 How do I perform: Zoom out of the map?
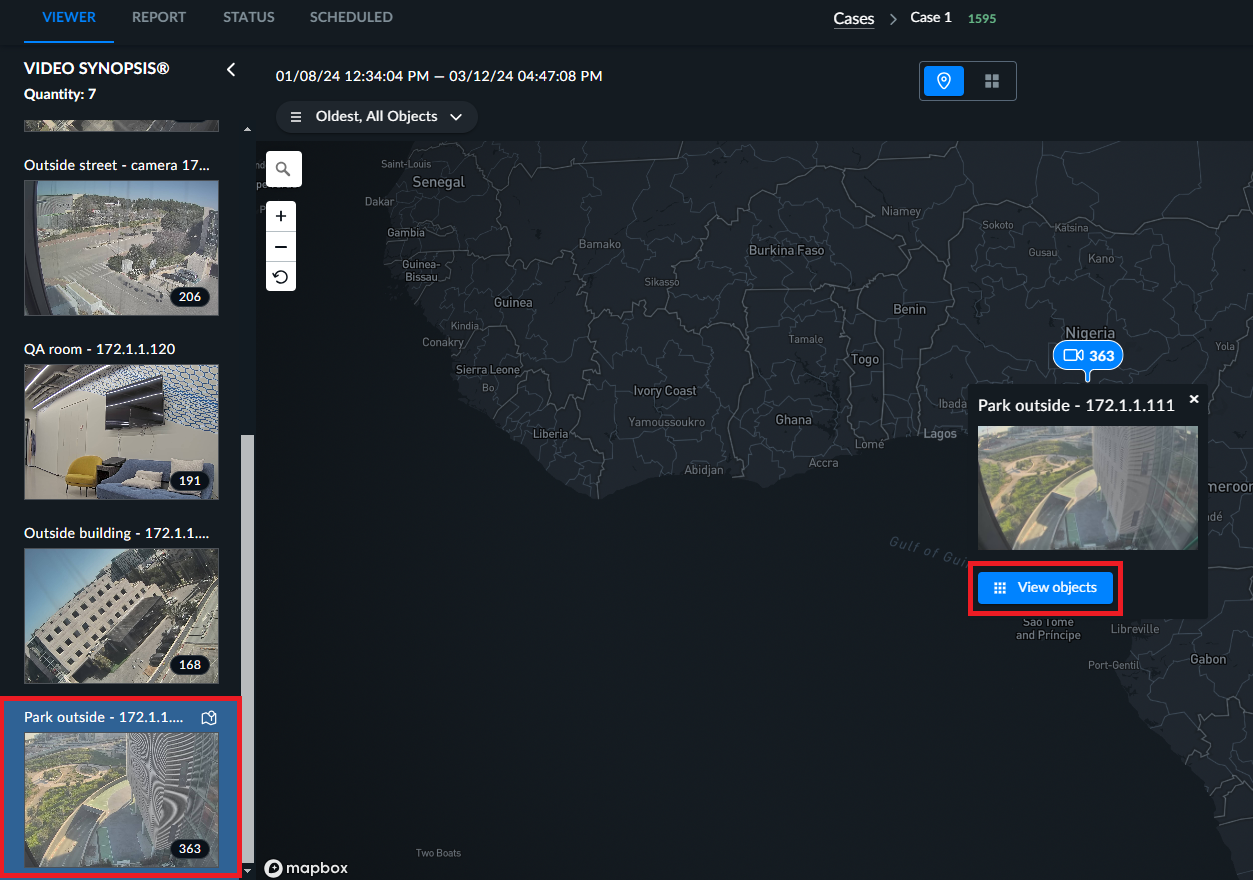[281, 246]
